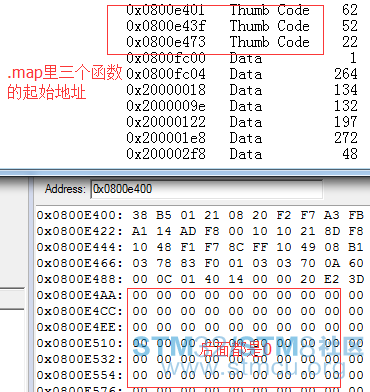This screenshot has height=392, width=370.
Task: Click byte E2 in the 0x0800E488 row
Action: tap(332, 279)
